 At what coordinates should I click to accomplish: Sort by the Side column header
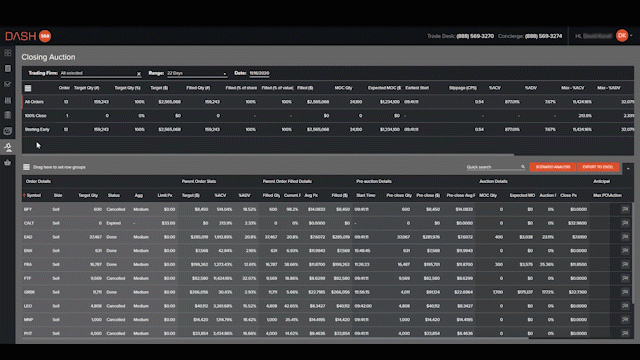coord(58,196)
